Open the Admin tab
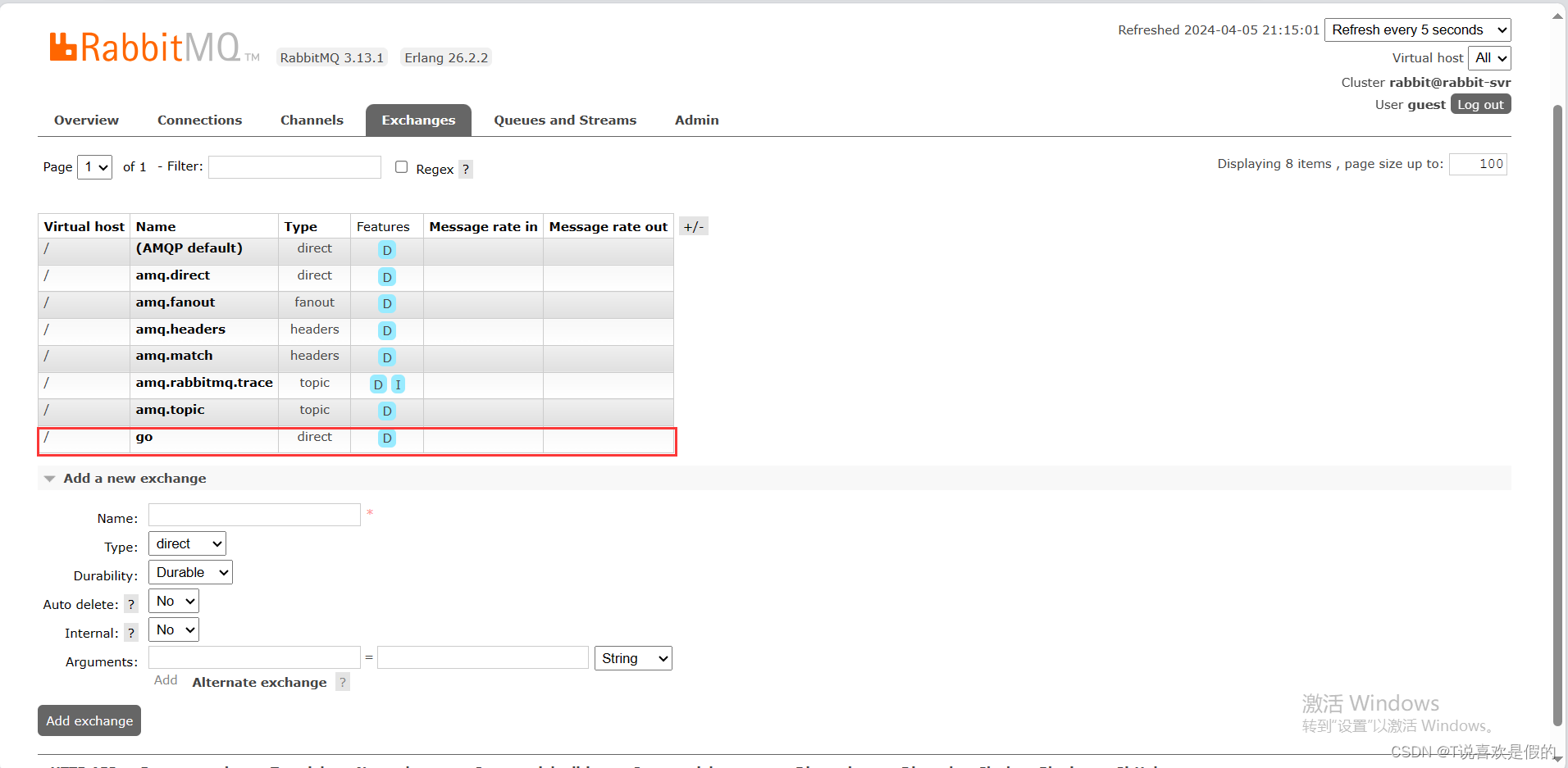 (x=697, y=120)
